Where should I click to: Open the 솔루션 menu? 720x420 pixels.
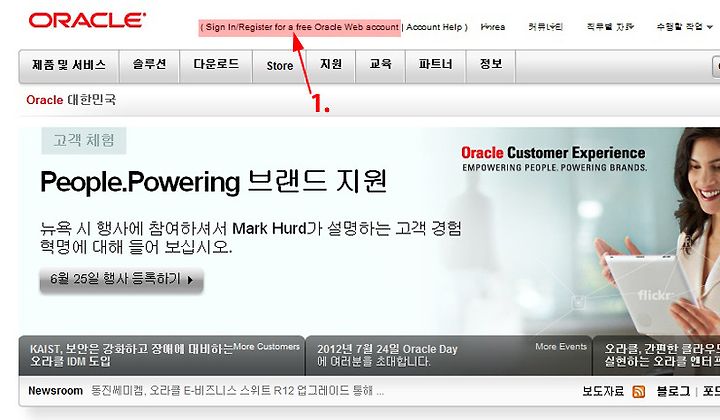tap(149, 65)
